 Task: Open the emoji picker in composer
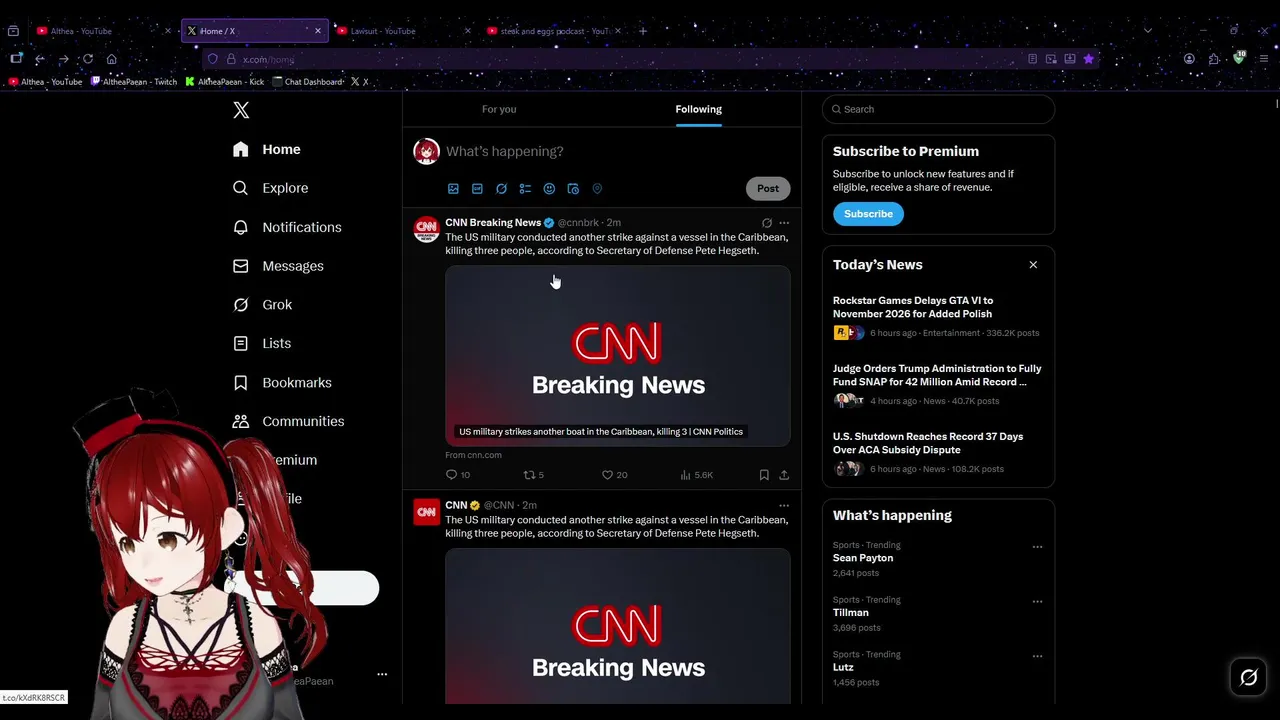549,188
